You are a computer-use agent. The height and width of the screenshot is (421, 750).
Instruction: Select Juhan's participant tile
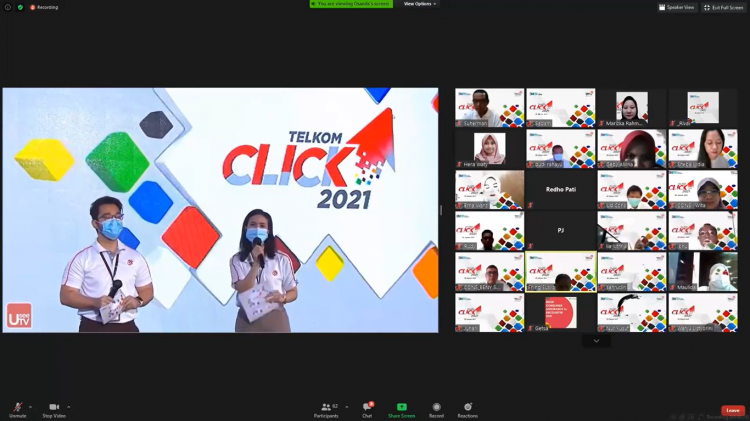pyautogui.click(x=489, y=313)
